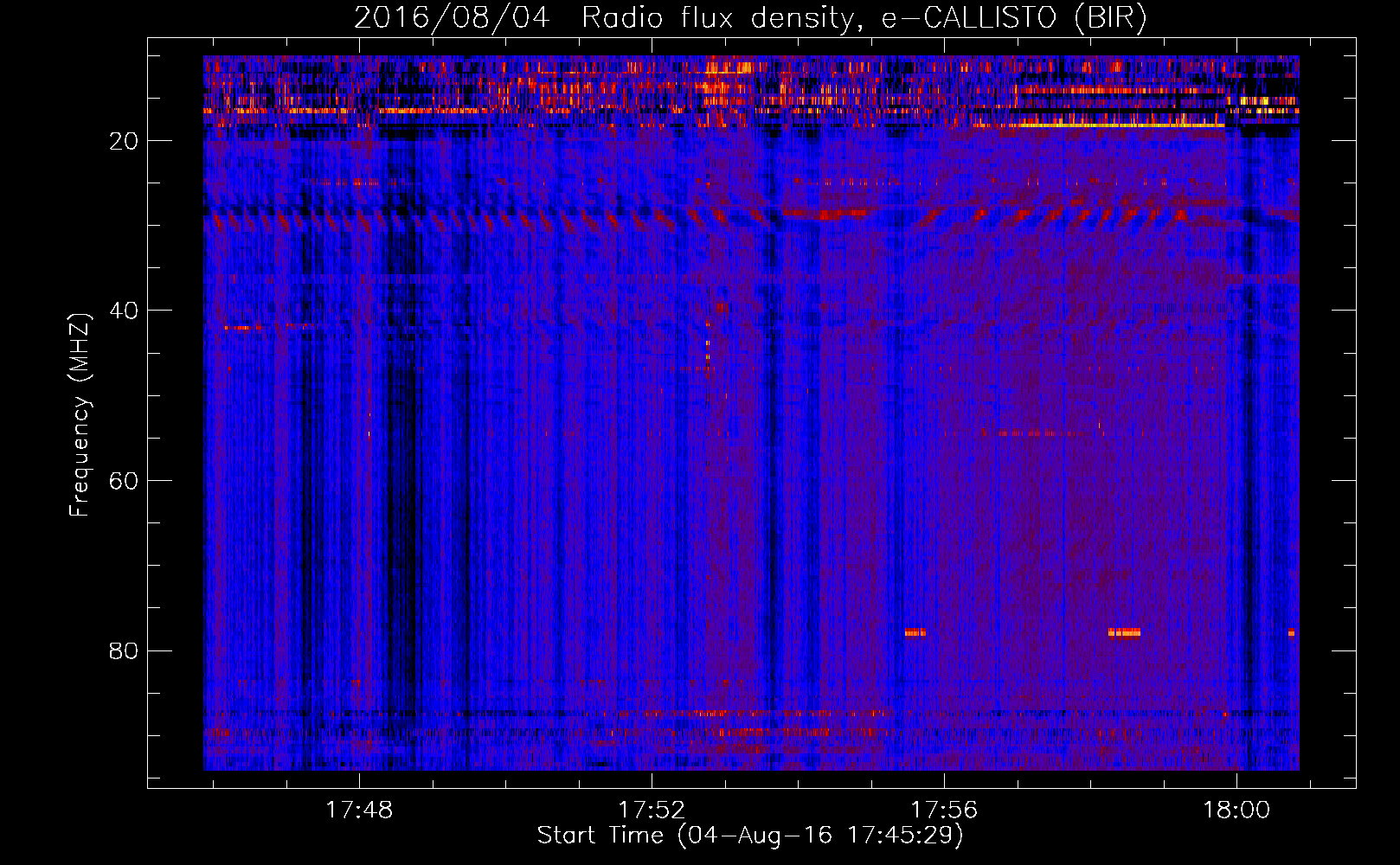The image size is (1400, 865).
Task: Click the 'Start Time (04-Aug-16 17:45:29)' label
Action: pos(750,836)
